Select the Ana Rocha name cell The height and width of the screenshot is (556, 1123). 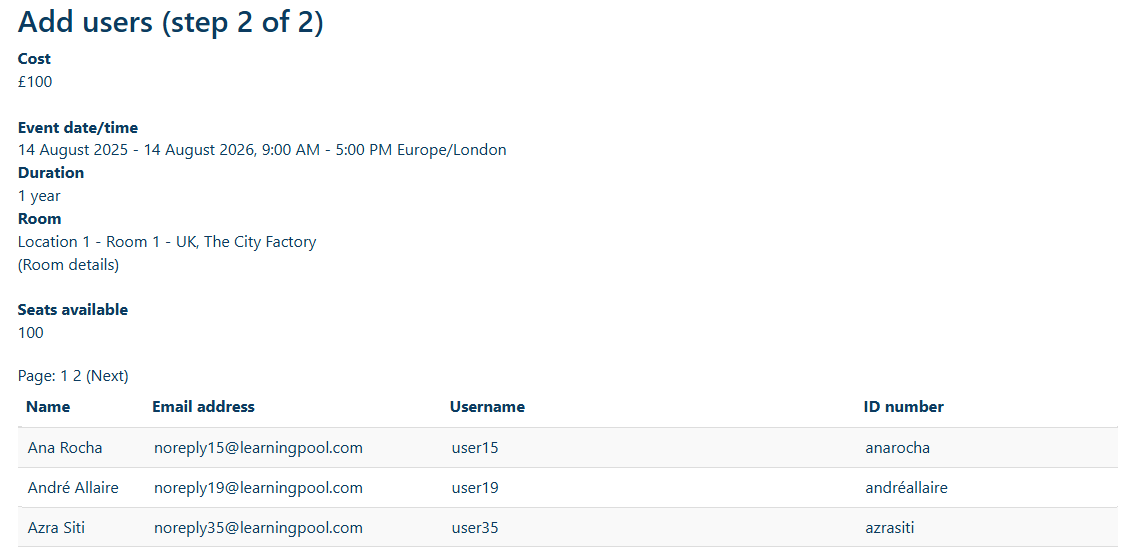[x=65, y=448]
